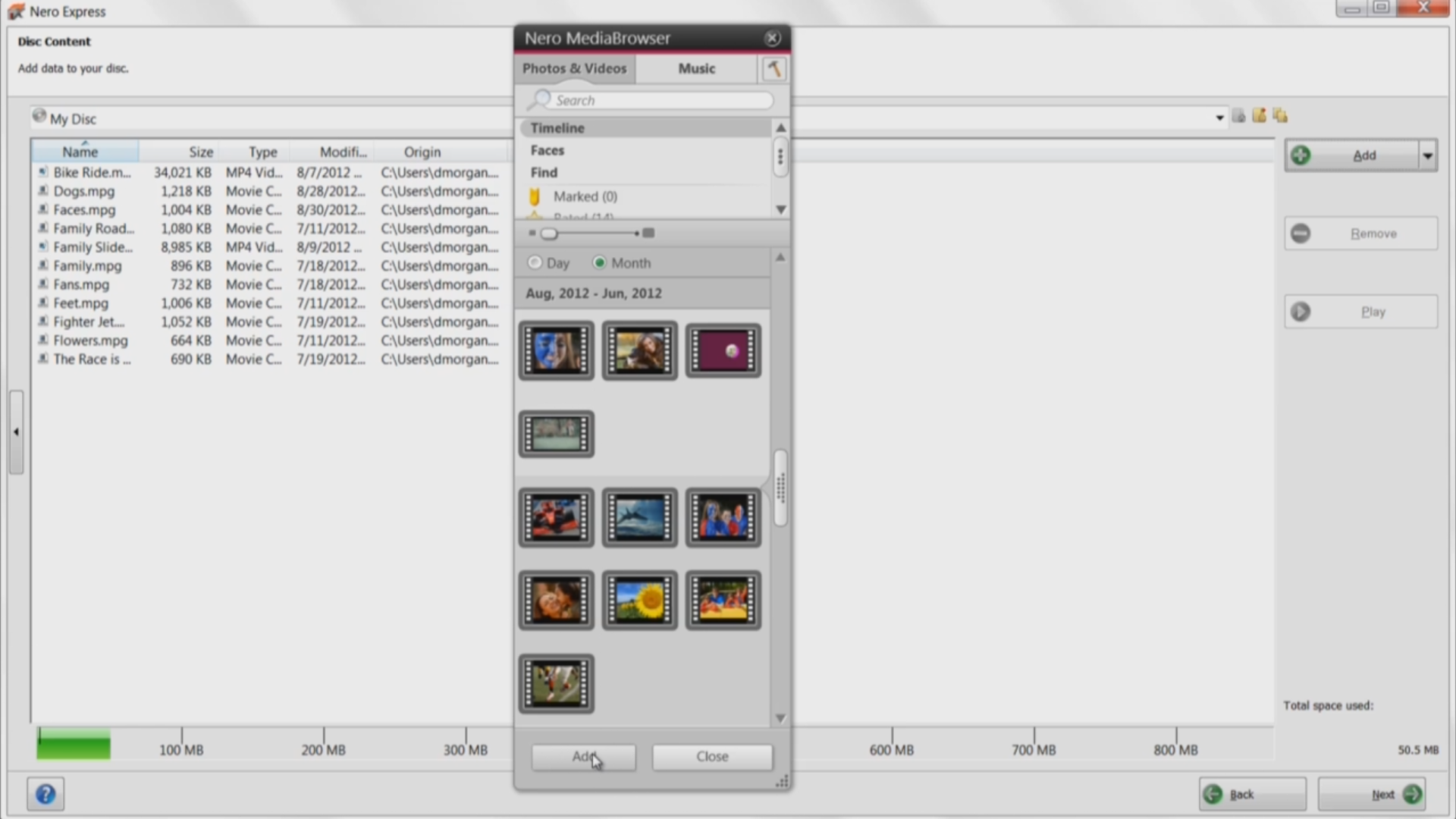This screenshot has width=1456, height=819.
Task: Click the Remove button
Action: point(1361,234)
